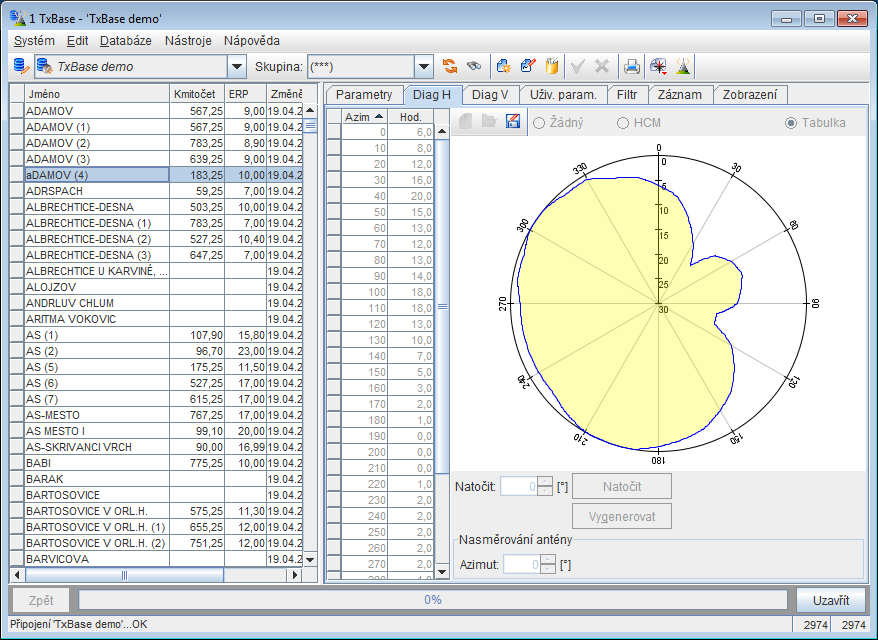
Task: Click the clipboard paste icon on the toolbar
Action: [551, 65]
